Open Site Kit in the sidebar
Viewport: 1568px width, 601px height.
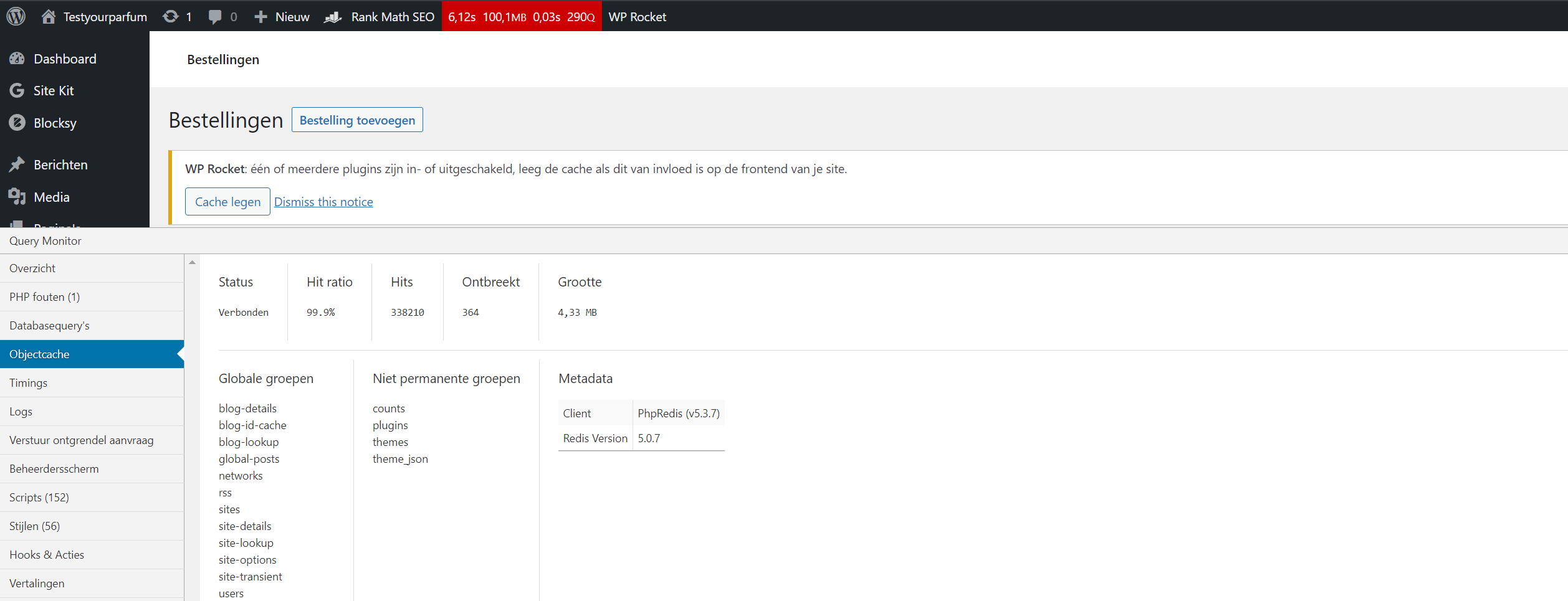[x=75, y=90]
